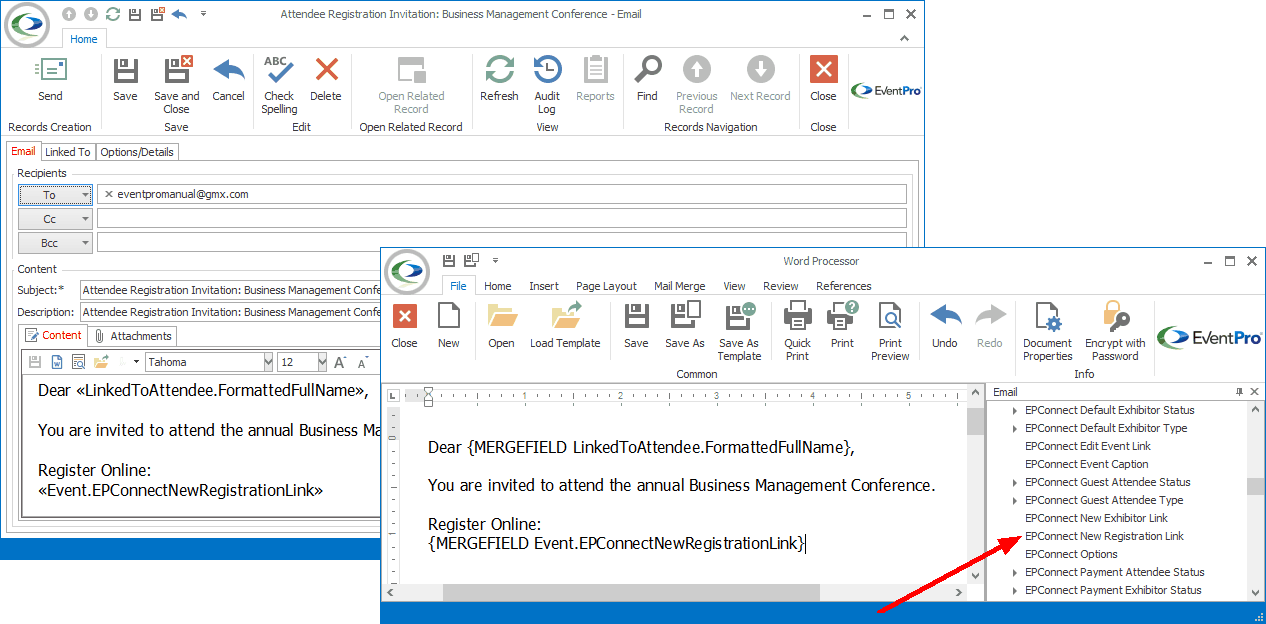Expand EPConnect Guest Attendee Status node
The width and height of the screenshot is (1266, 624).
[1015, 483]
